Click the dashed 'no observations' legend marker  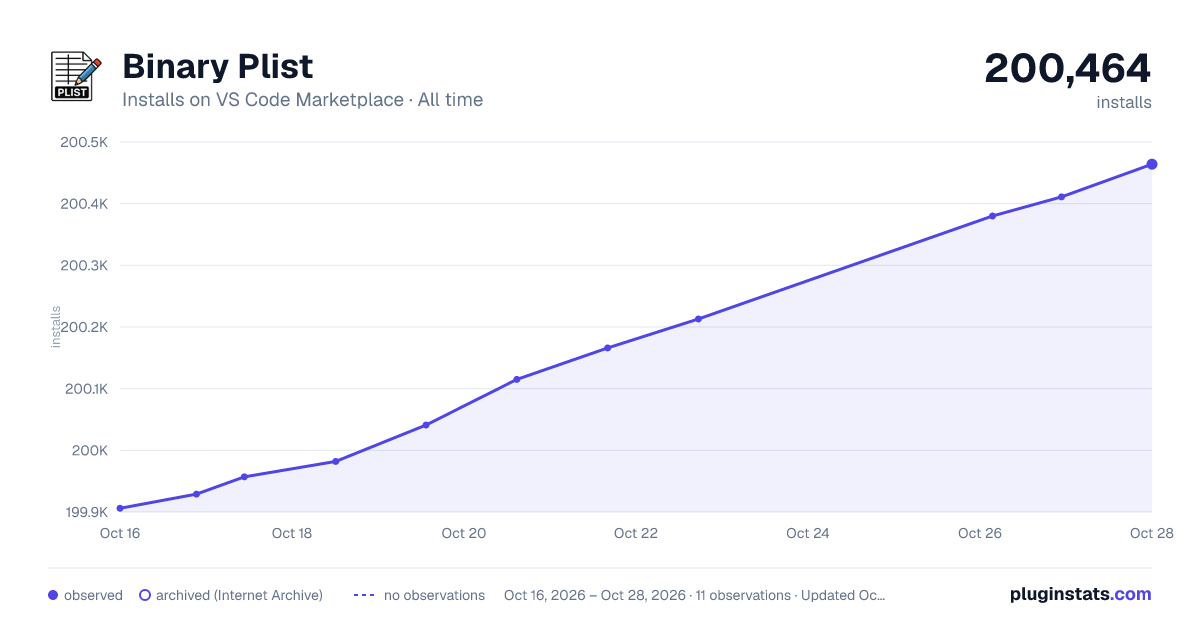coord(364,595)
